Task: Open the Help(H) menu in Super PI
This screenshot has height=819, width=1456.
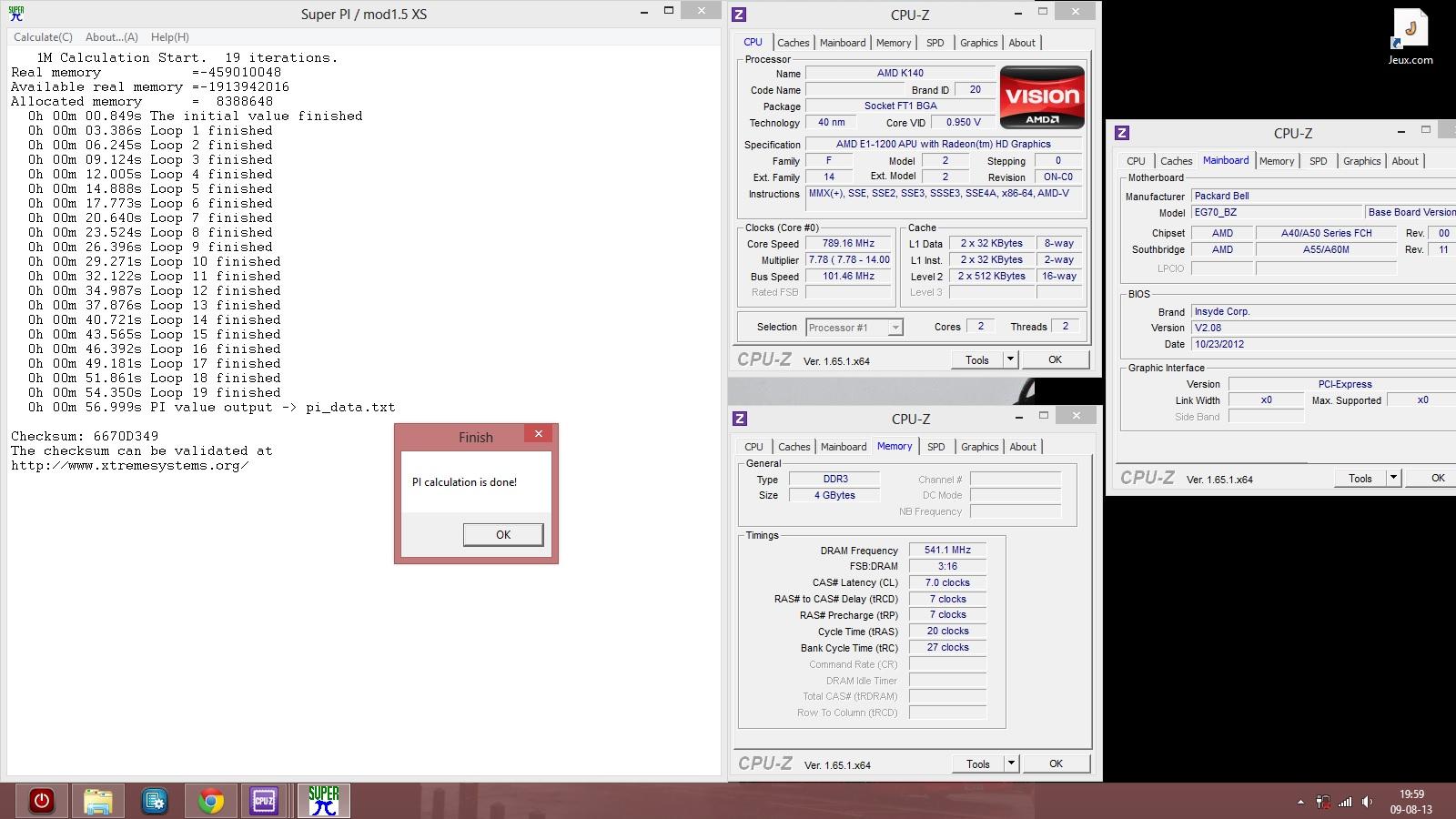Action: (x=170, y=37)
